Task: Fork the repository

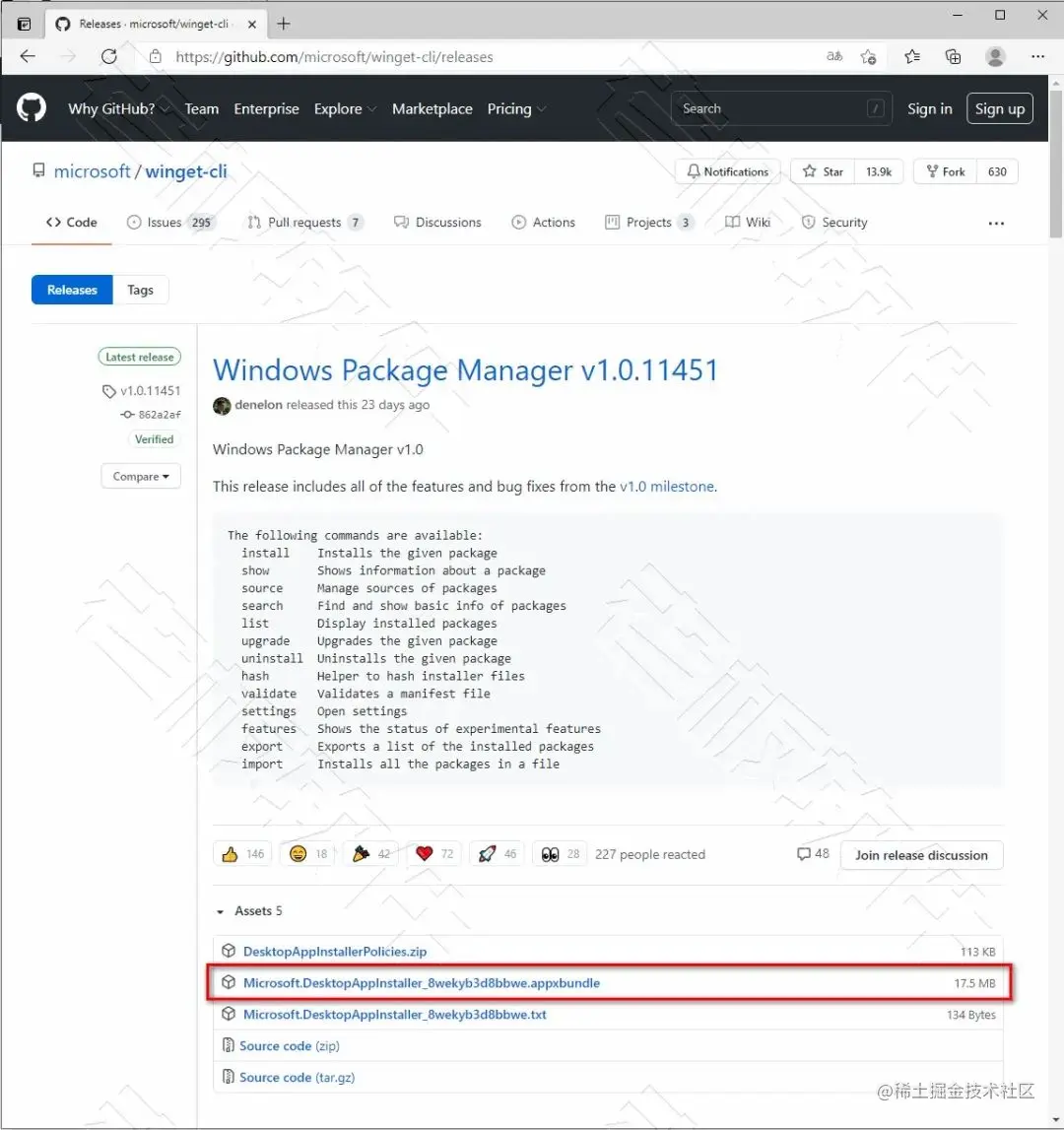Action: point(945,171)
